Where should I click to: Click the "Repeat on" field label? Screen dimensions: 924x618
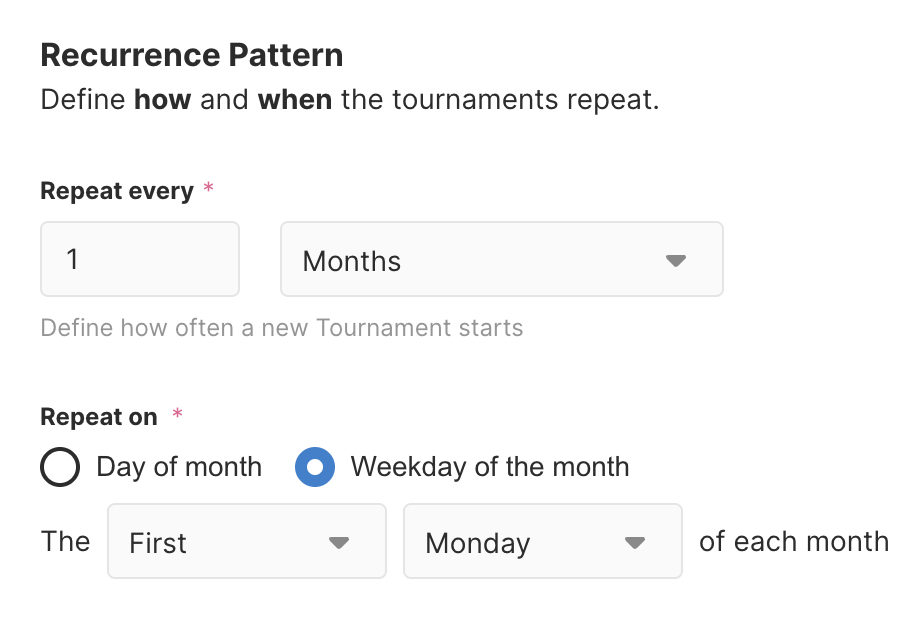coord(98,417)
